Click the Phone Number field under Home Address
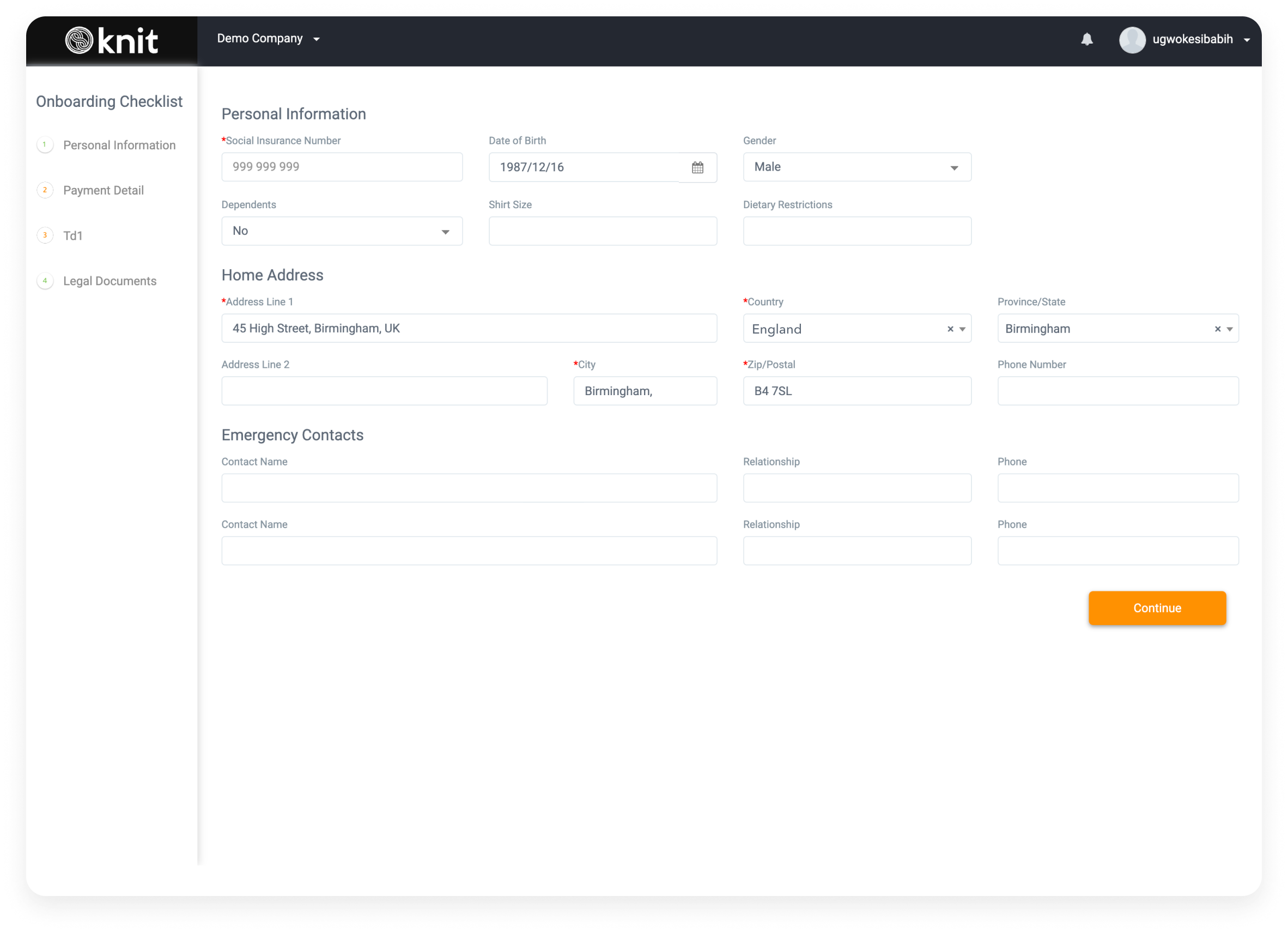This screenshot has height=932, width=1288. [1117, 391]
